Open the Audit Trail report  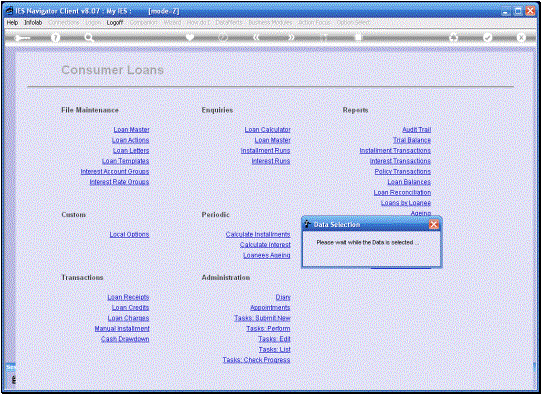[x=416, y=130]
